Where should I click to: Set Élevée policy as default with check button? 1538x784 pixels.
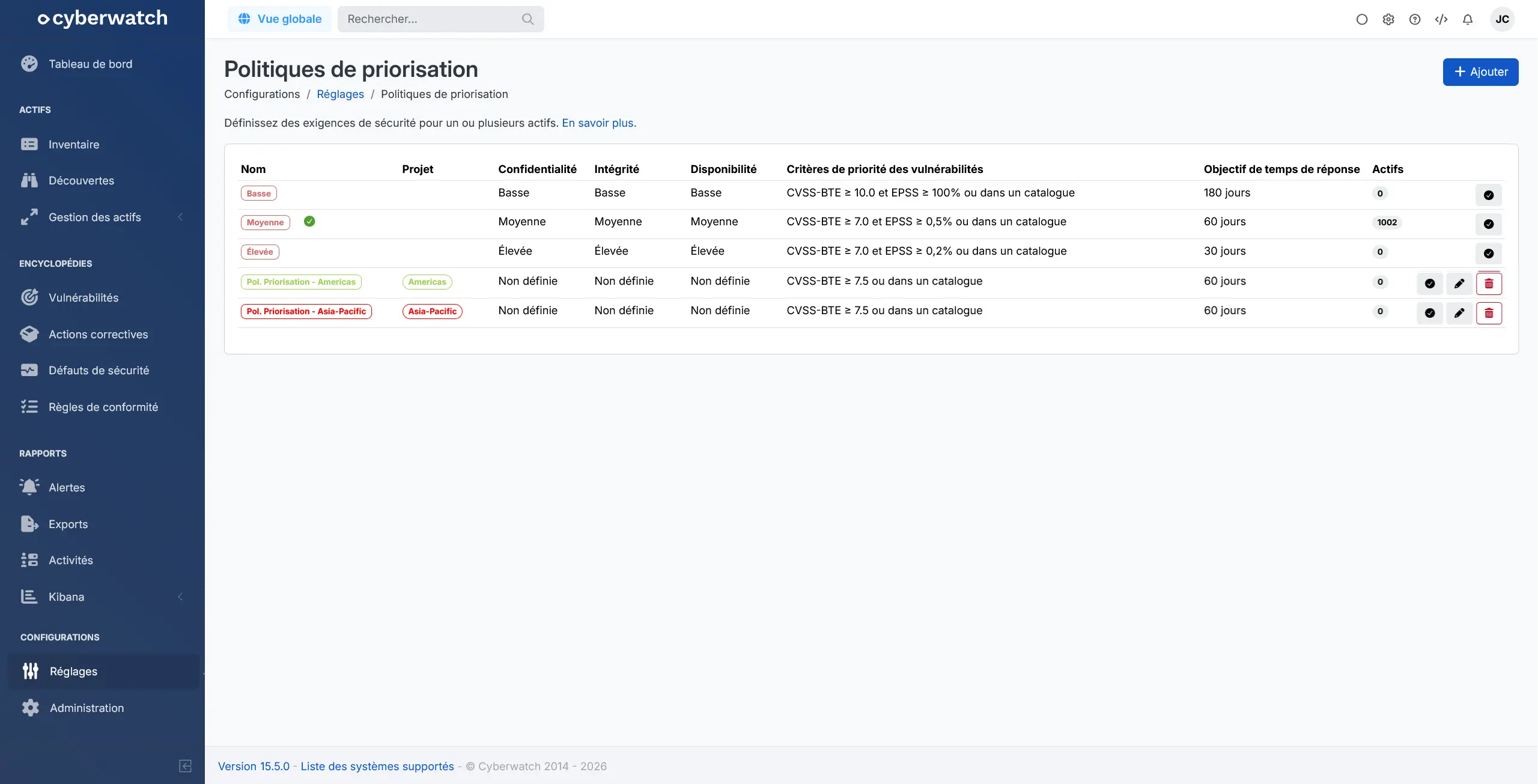click(1489, 254)
